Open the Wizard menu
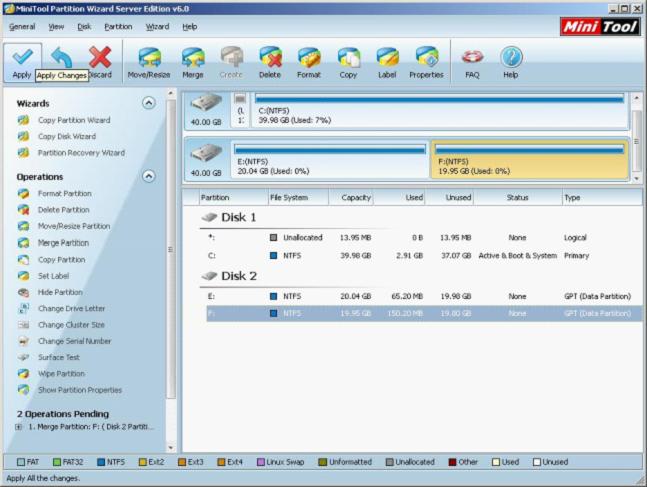Image resolution: width=647 pixels, height=487 pixels. point(157,26)
